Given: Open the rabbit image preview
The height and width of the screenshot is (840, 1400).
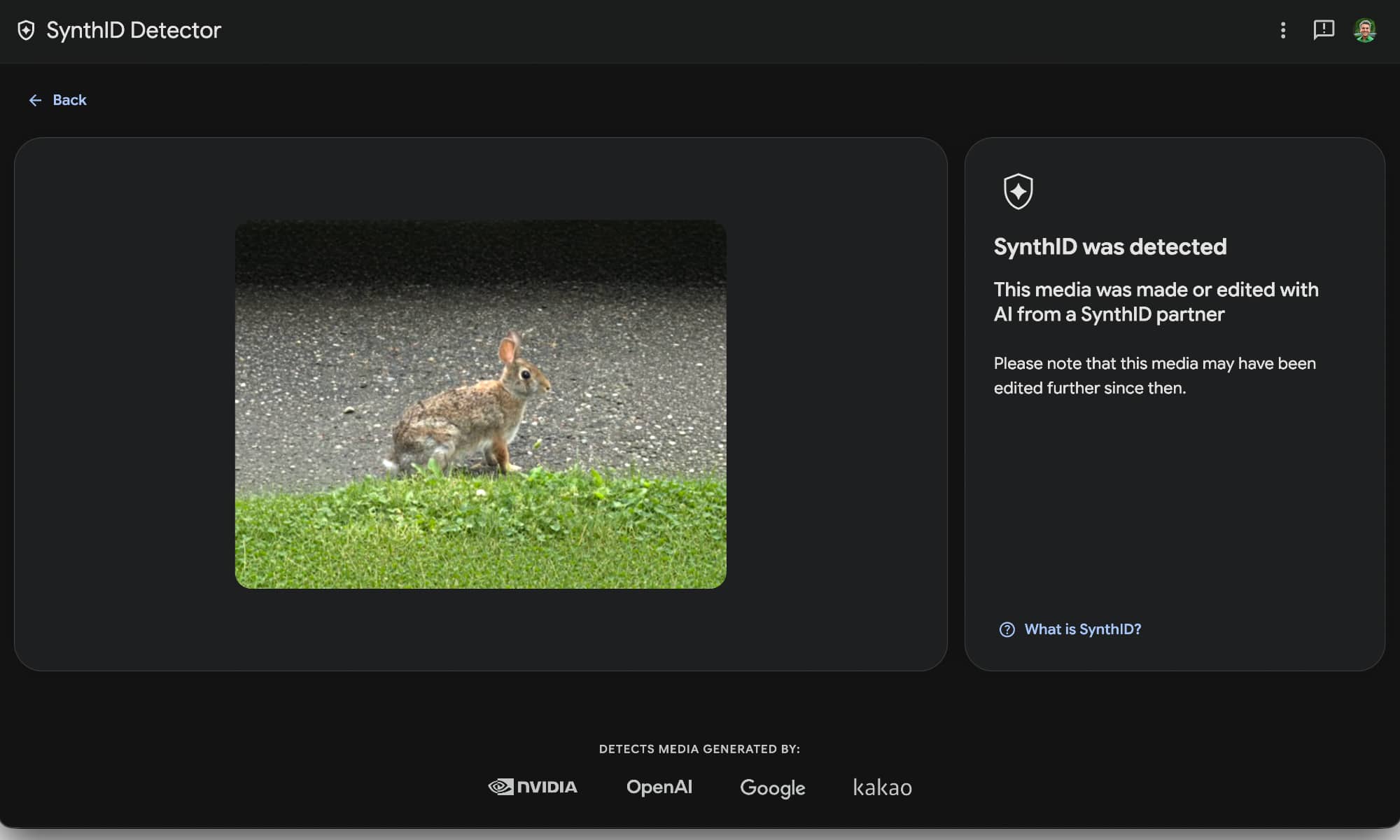Looking at the screenshot, I should pos(480,404).
